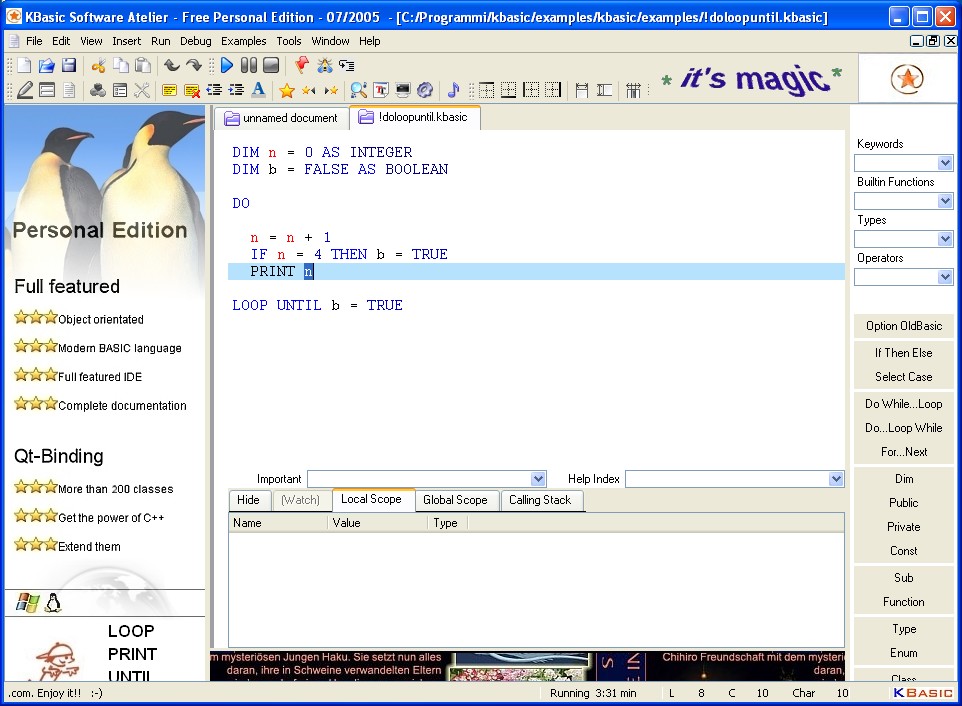Pause execution with the pause icon

(248, 66)
